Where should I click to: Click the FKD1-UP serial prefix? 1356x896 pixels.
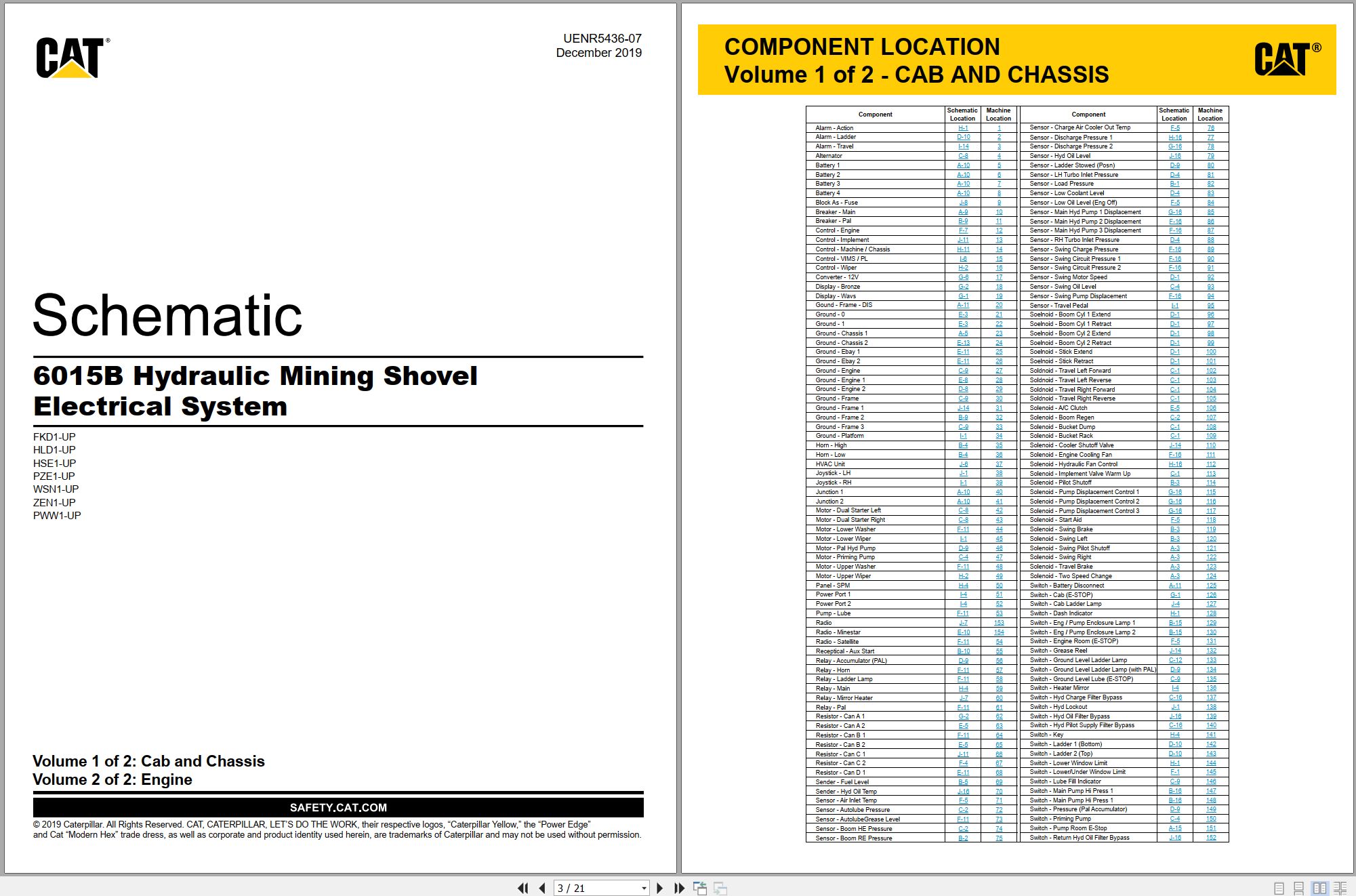pos(54,437)
